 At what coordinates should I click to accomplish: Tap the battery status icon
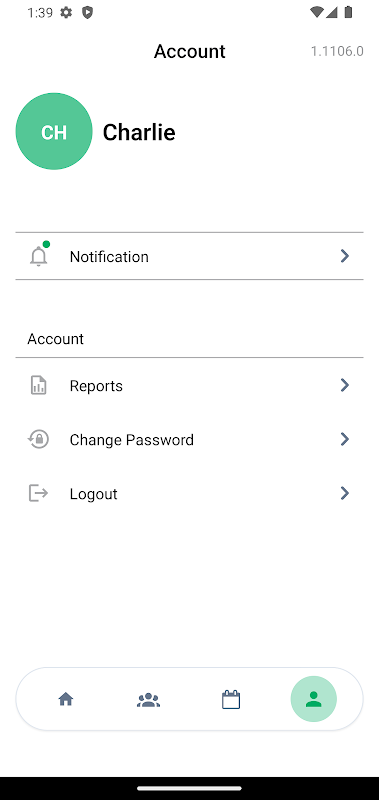click(348, 12)
